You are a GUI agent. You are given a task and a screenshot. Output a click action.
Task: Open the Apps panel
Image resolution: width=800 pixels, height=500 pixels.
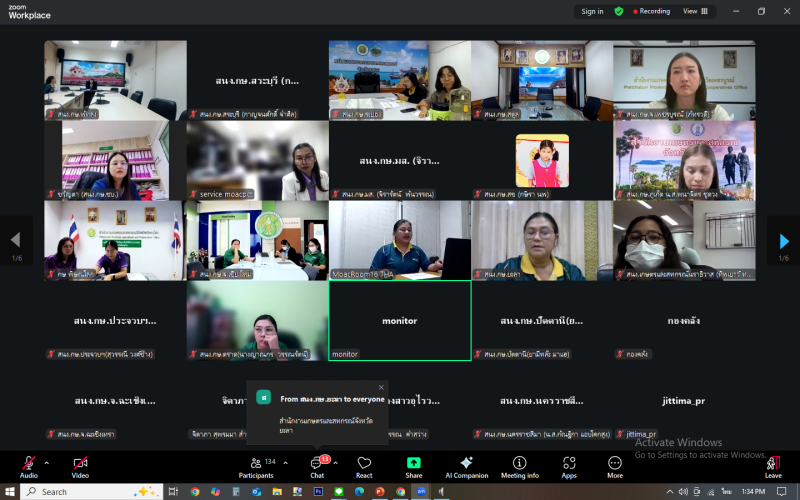pos(569,466)
